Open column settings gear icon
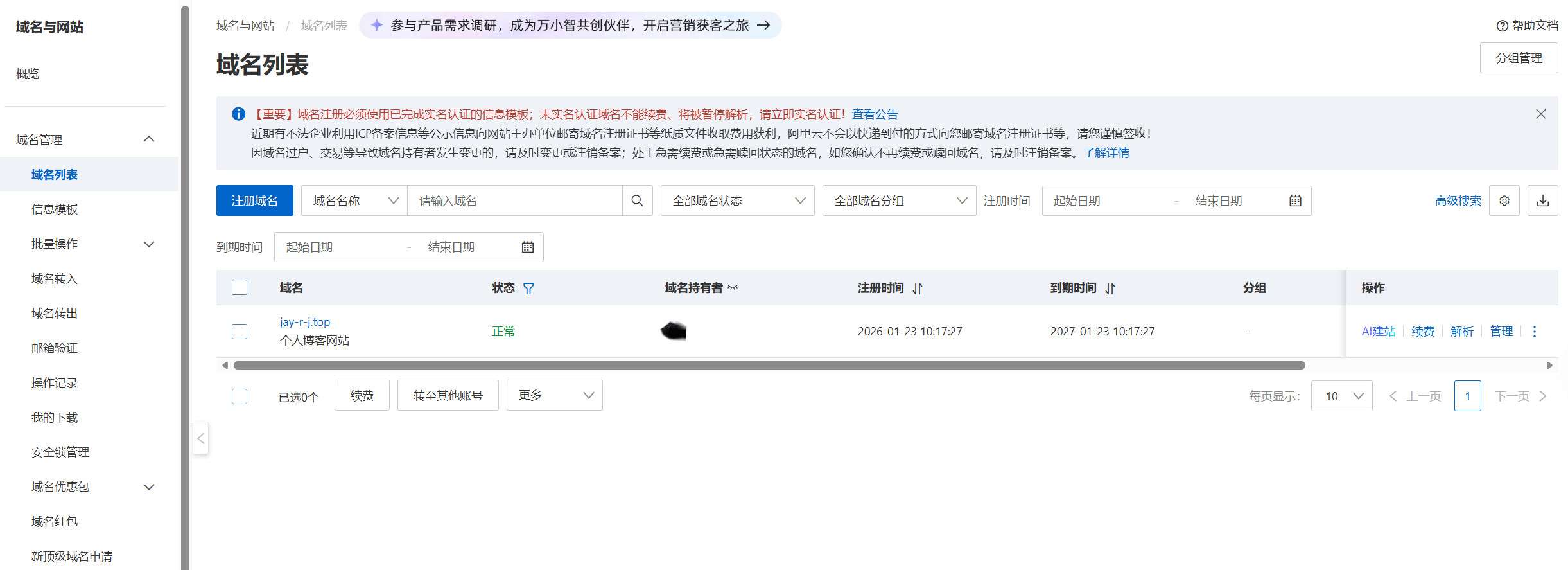Screen dimensions: 1568x570 1504,200
